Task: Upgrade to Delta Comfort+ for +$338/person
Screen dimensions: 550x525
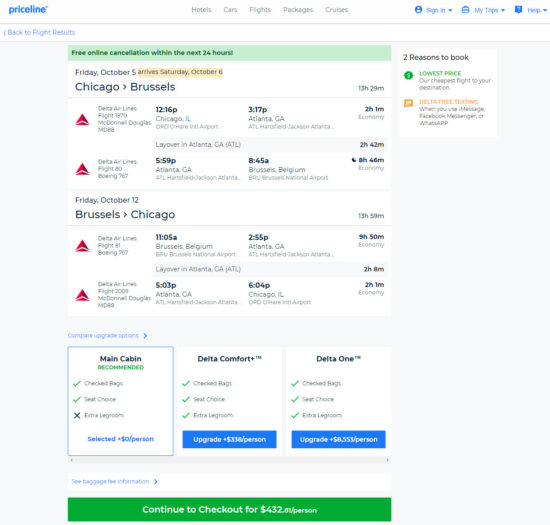Action: (x=229, y=439)
